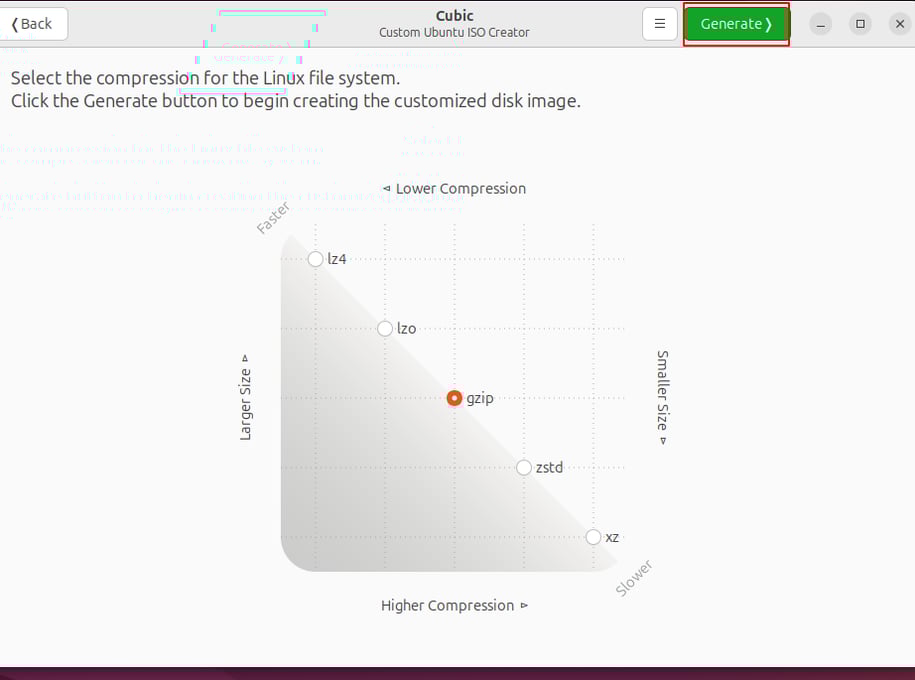The image size is (915, 680).
Task: Click the lz4 label text
Action: [337, 259]
